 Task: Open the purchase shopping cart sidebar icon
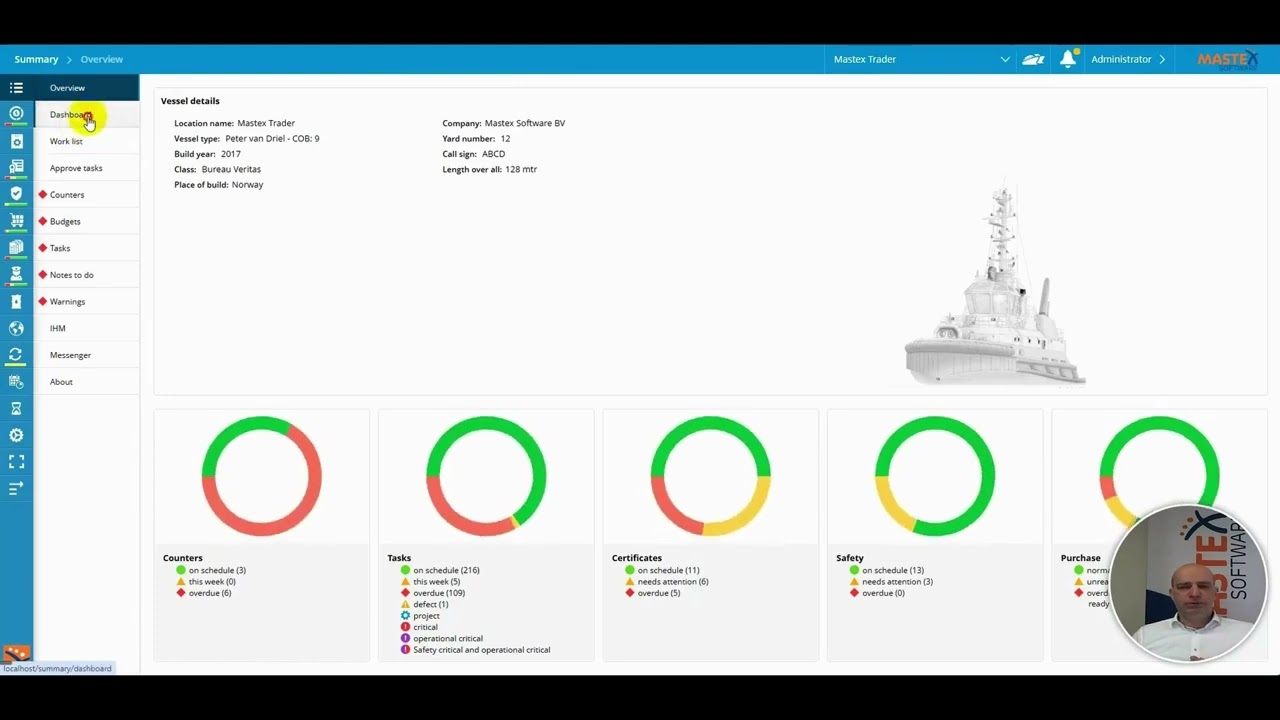pyautogui.click(x=16, y=221)
